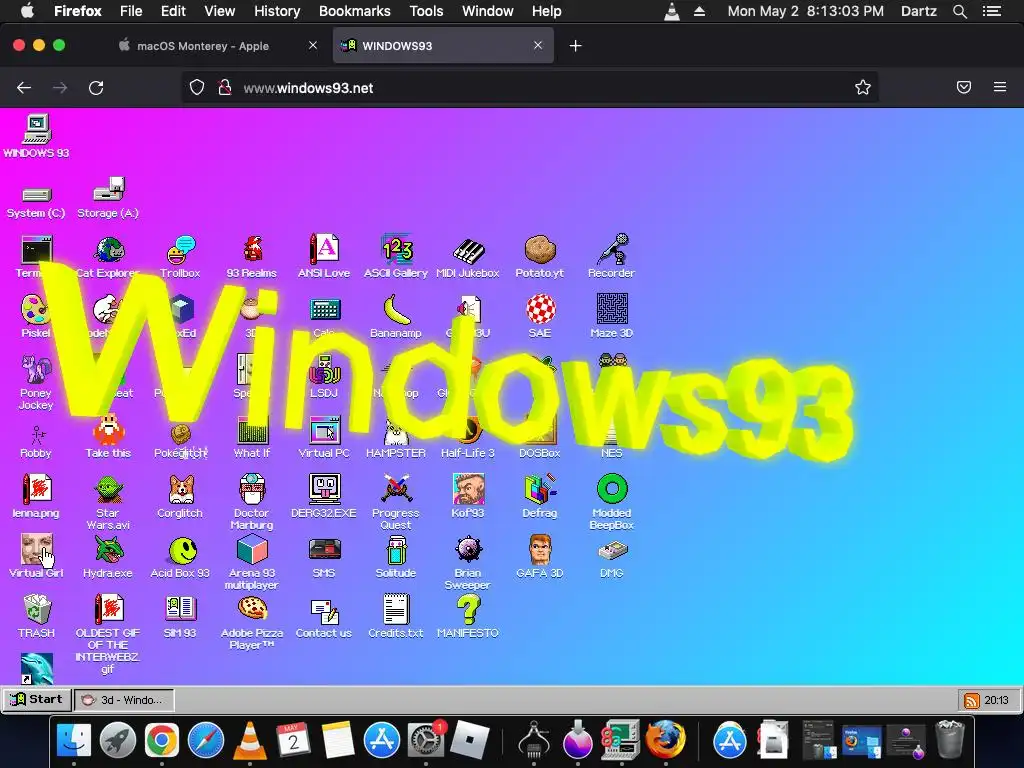1024x768 pixels.
Task: Go back to previous page
Action: 24,88
